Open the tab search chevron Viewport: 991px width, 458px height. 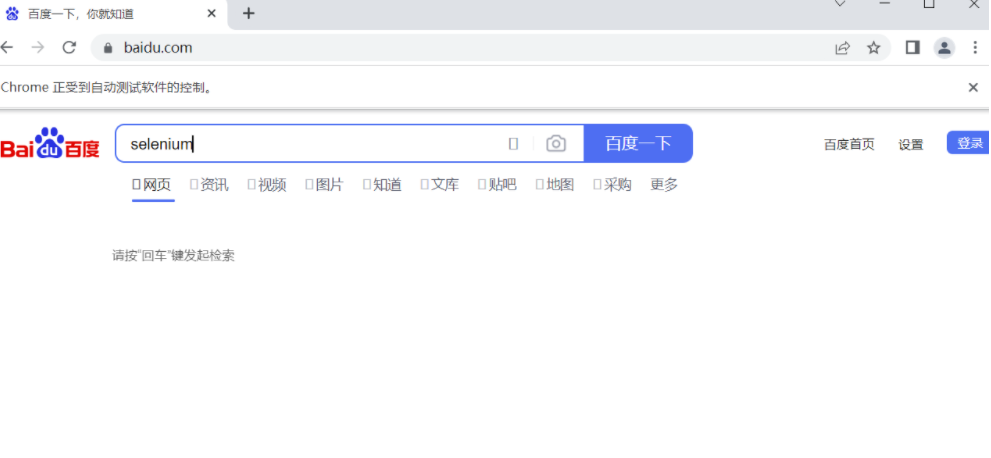click(840, 4)
